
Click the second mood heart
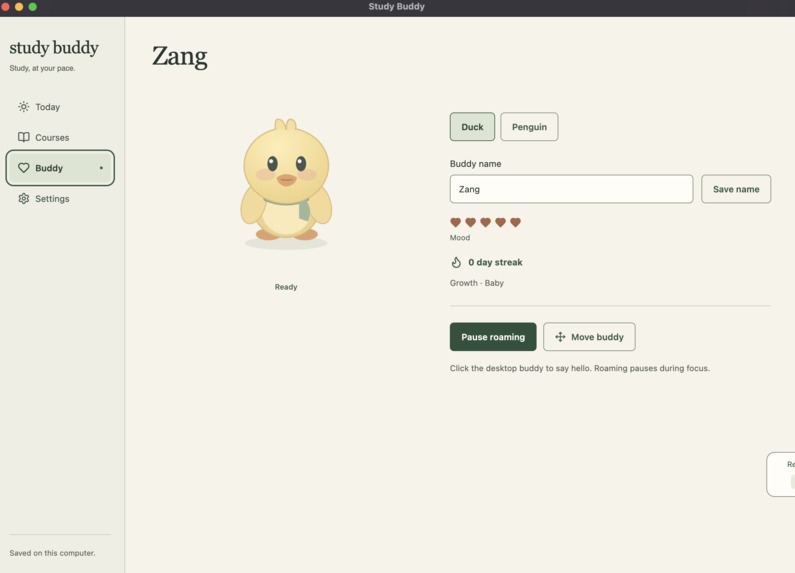pyautogui.click(x=471, y=222)
